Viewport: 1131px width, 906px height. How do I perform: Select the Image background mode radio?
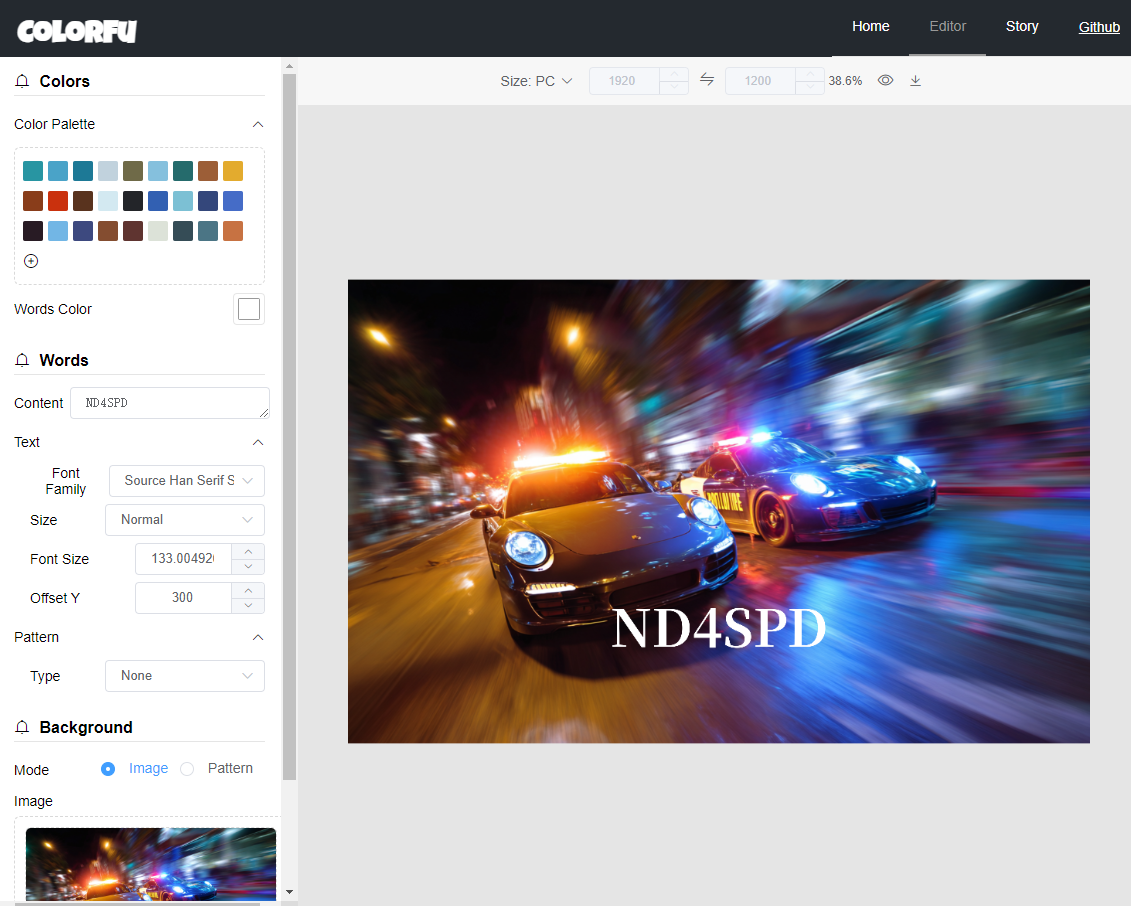[108, 769]
